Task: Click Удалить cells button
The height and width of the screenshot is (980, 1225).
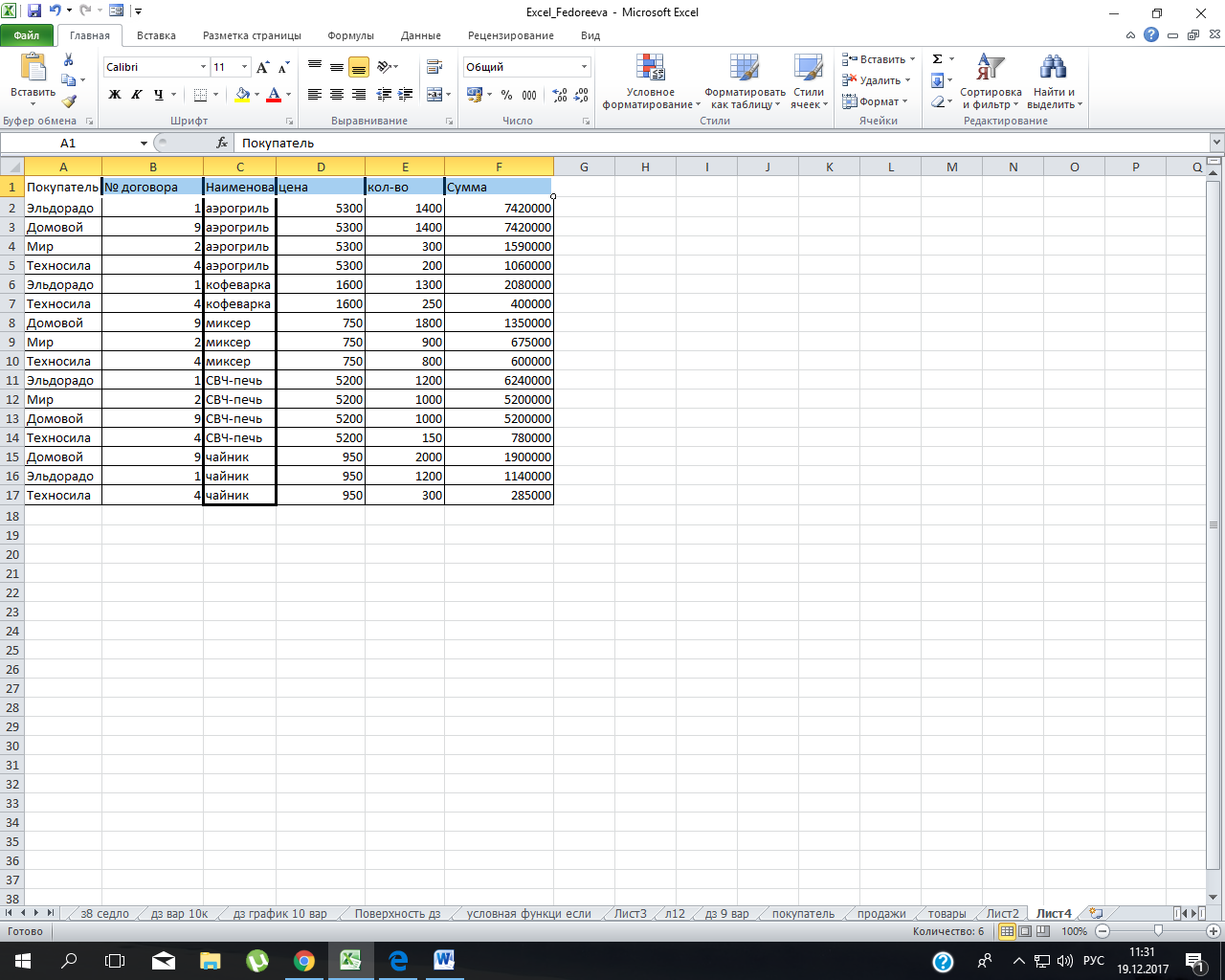Action: pos(877,80)
